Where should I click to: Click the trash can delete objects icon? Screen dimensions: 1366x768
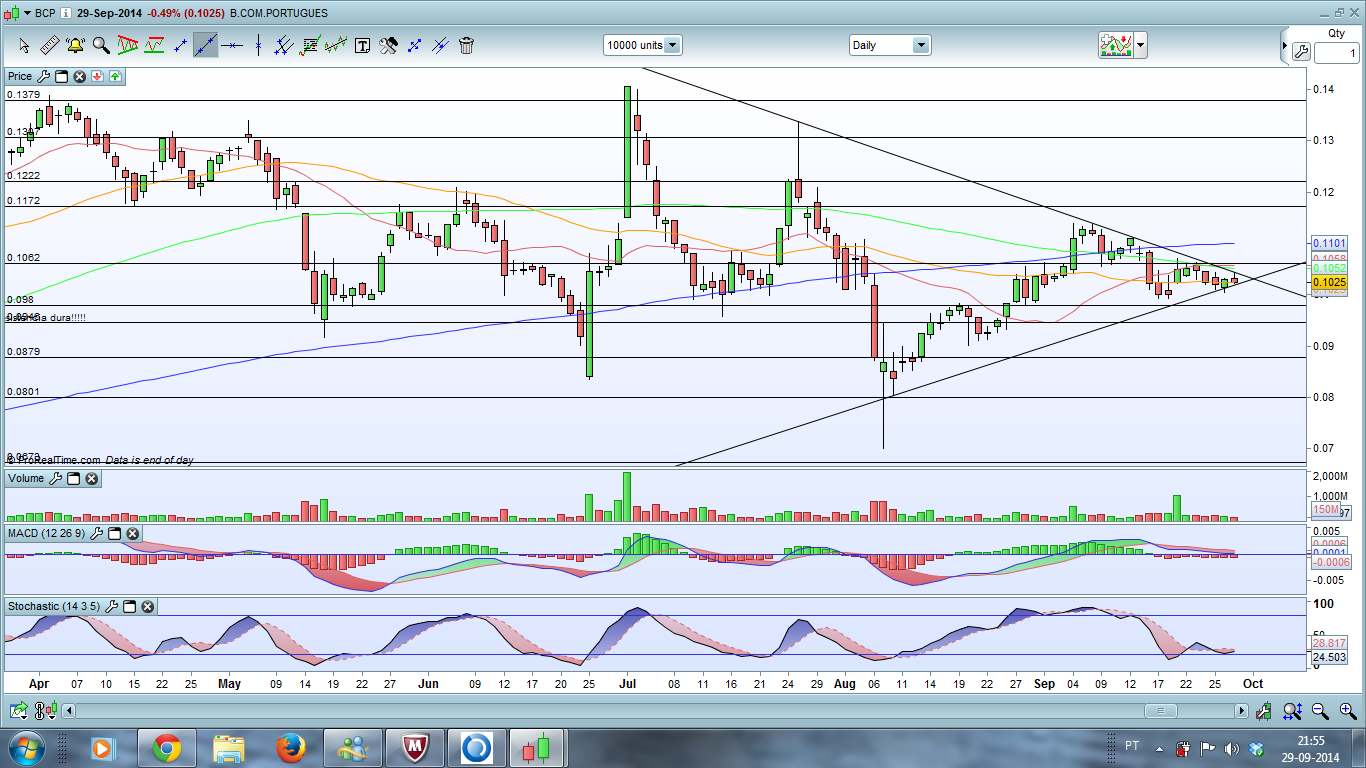(x=466, y=45)
